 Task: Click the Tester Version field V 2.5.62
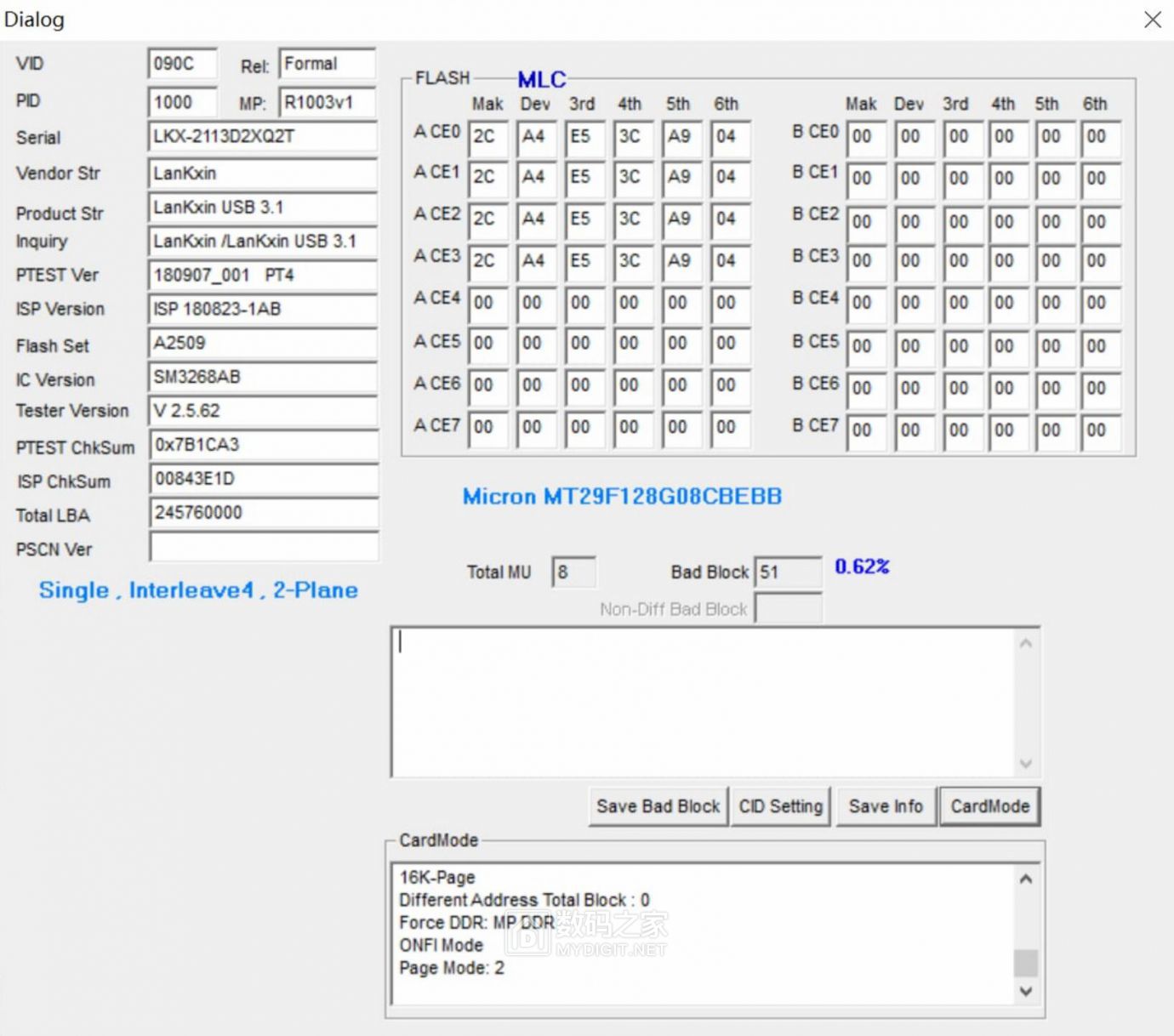tap(262, 411)
